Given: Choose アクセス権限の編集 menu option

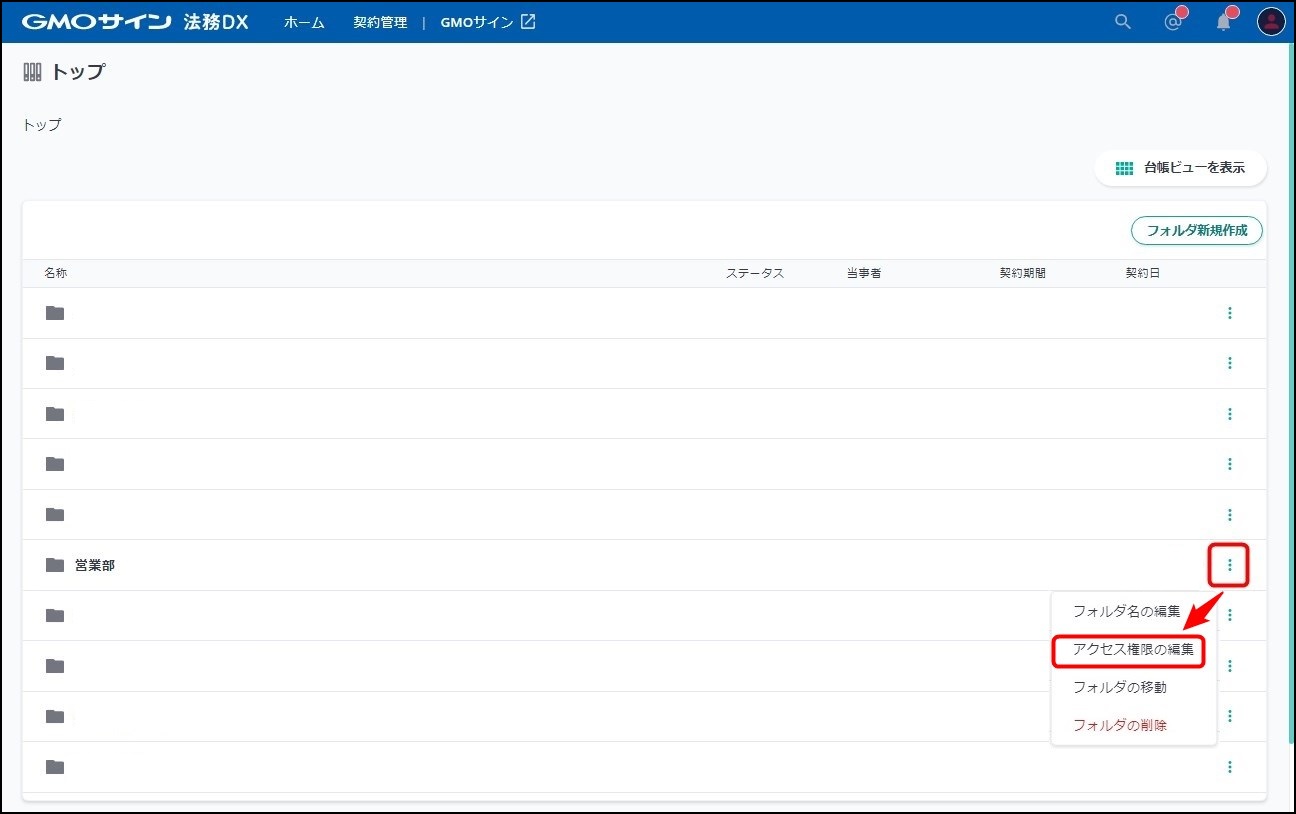Looking at the screenshot, I should click(x=1132, y=650).
